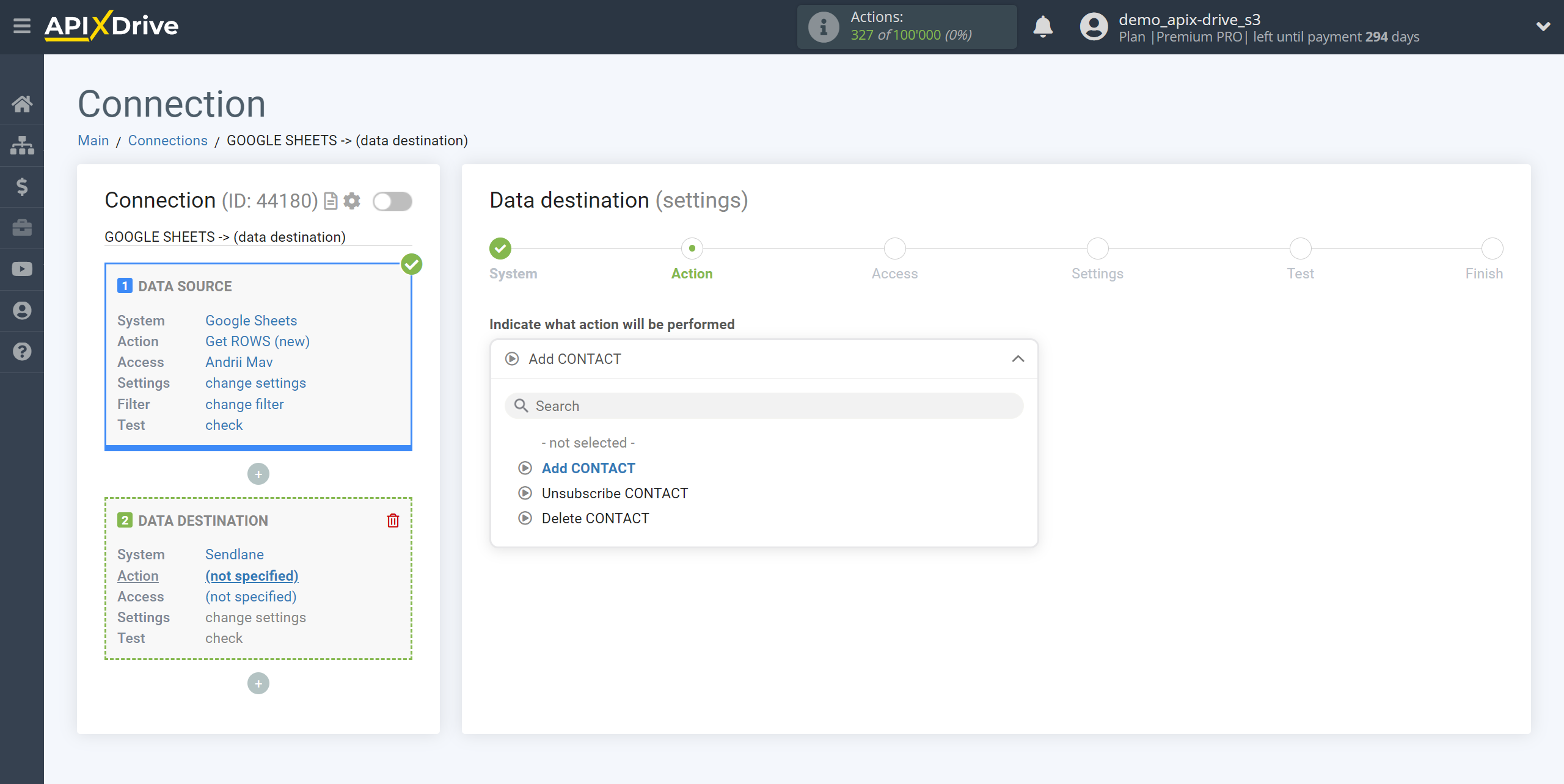Toggle the connection enable/disable switch

(x=391, y=201)
